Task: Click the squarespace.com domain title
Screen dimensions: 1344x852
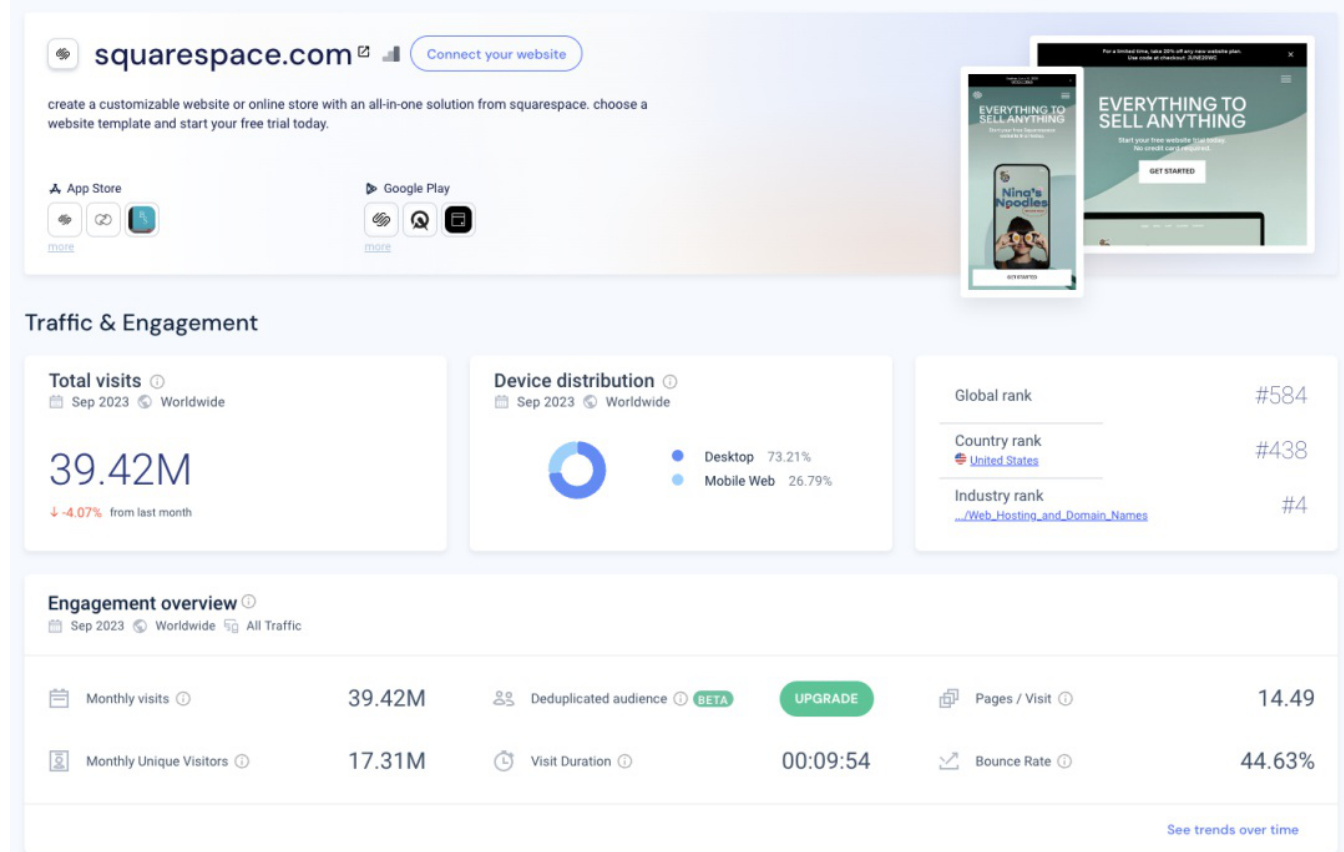Action: pyautogui.click(x=223, y=54)
